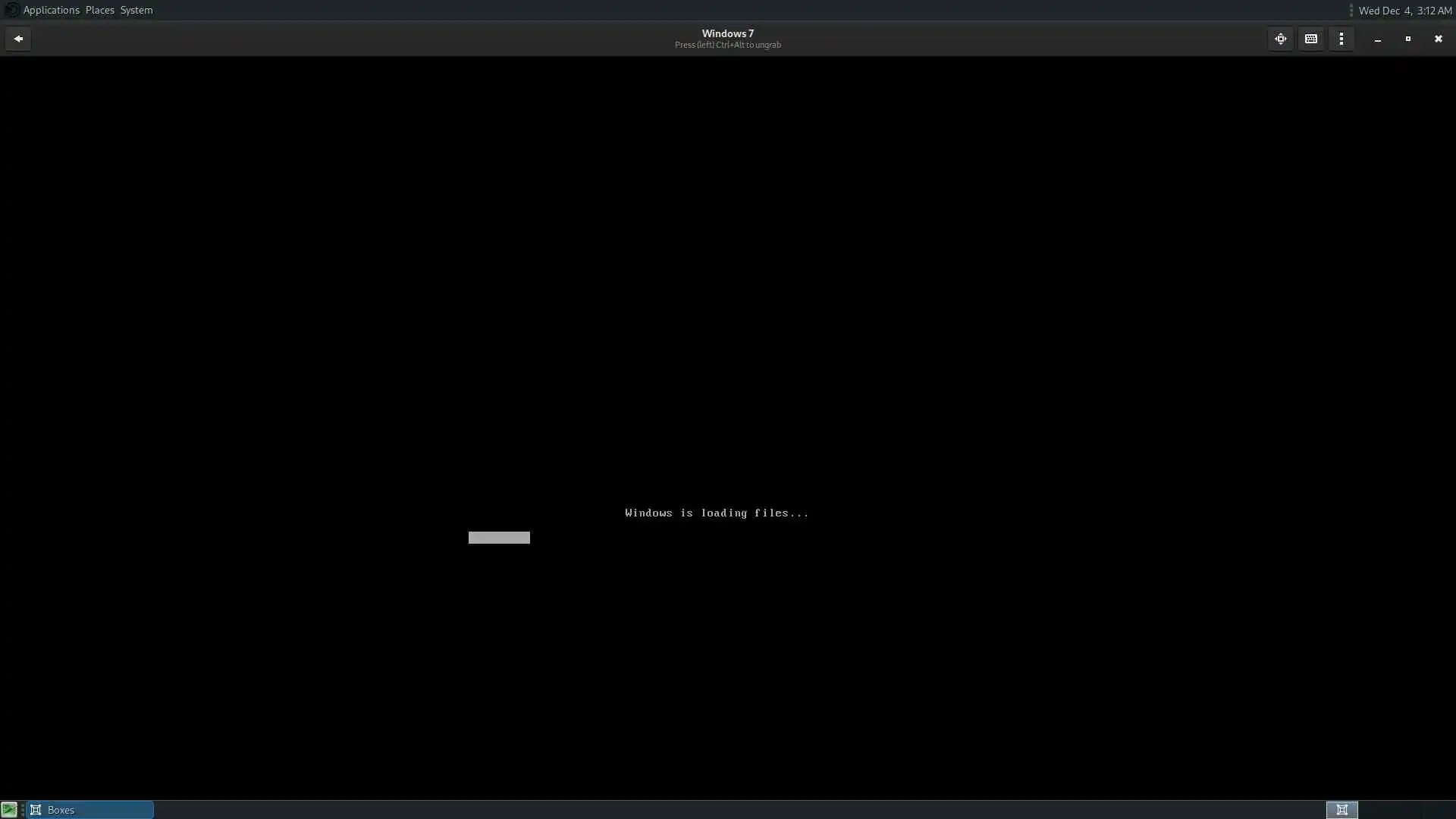Restore down the Boxes window size
The image size is (1456, 819).
click(x=1407, y=39)
